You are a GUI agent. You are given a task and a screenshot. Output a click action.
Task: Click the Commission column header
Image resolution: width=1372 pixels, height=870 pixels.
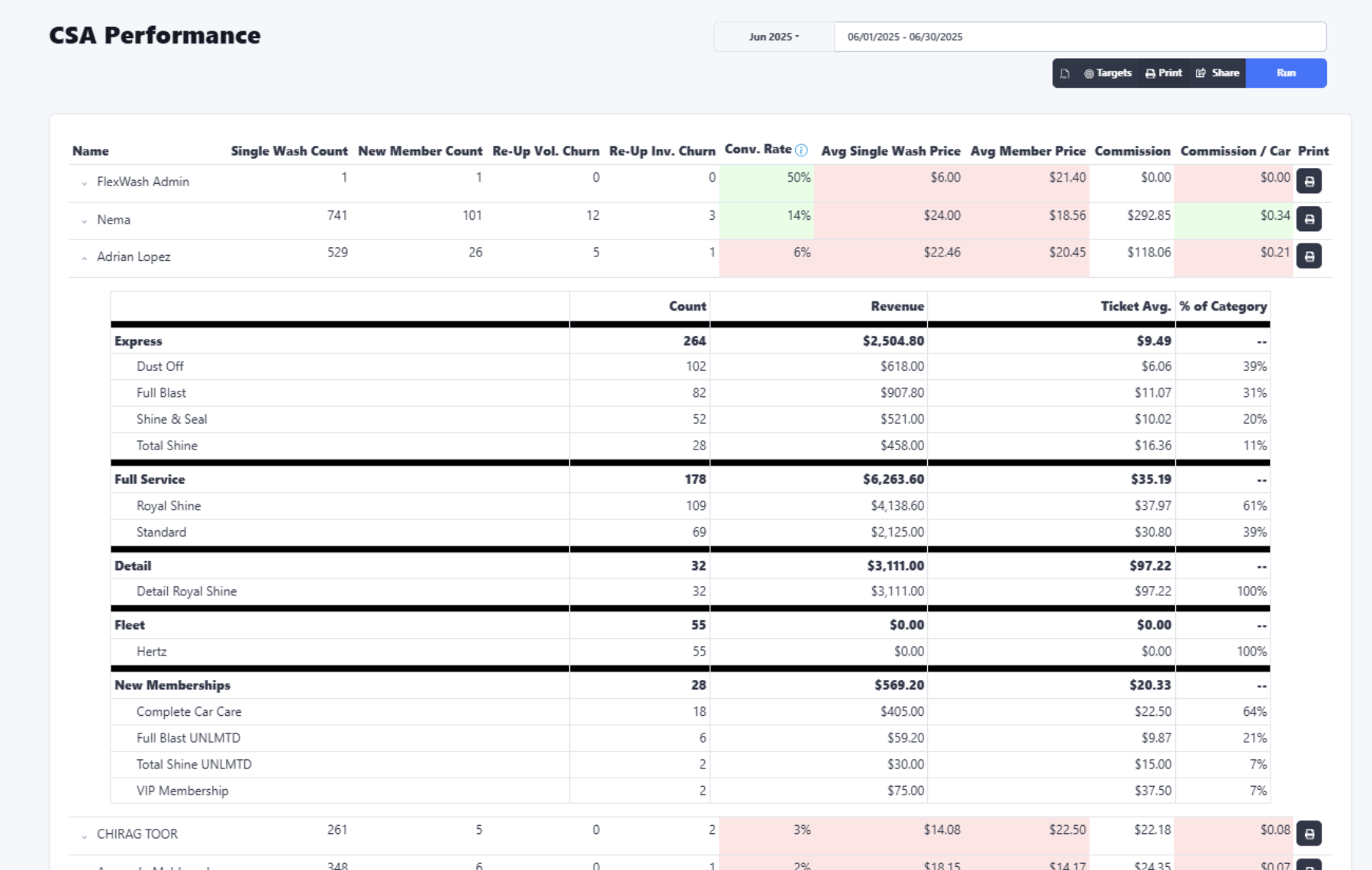[x=1132, y=150]
